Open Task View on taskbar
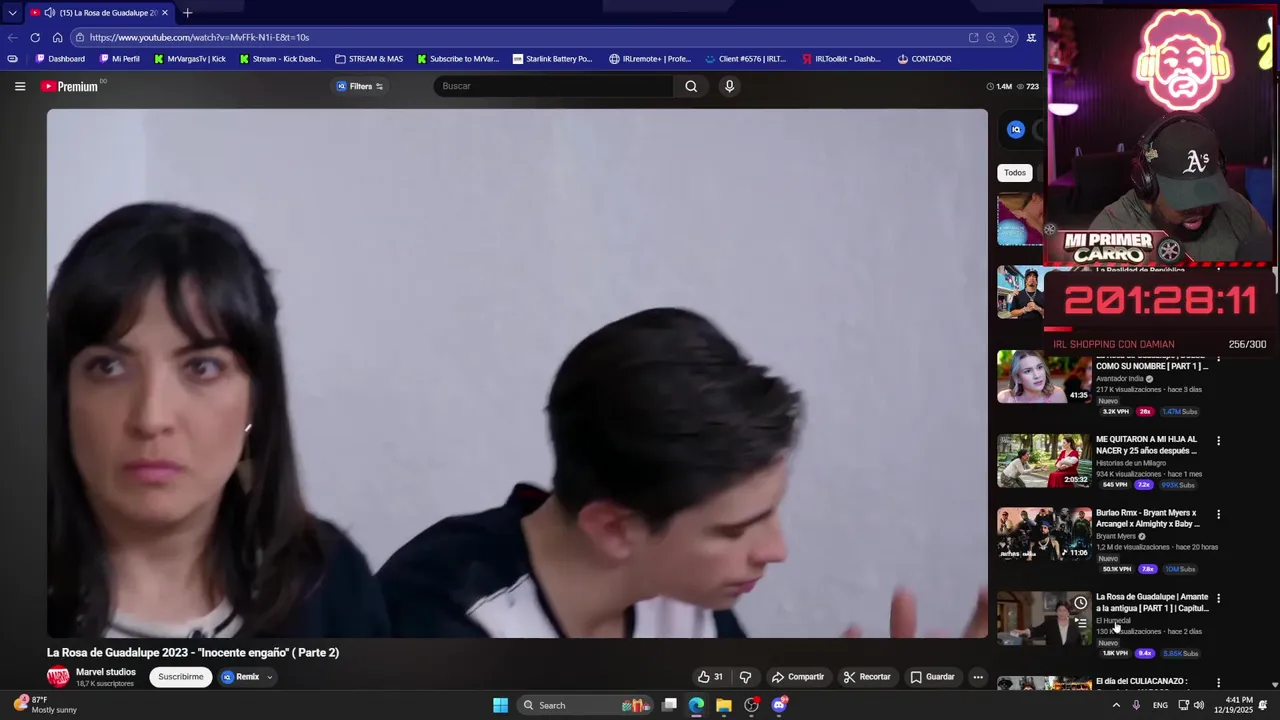Image resolution: width=1280 pixels, height=720 pixels. pos(669,705)
